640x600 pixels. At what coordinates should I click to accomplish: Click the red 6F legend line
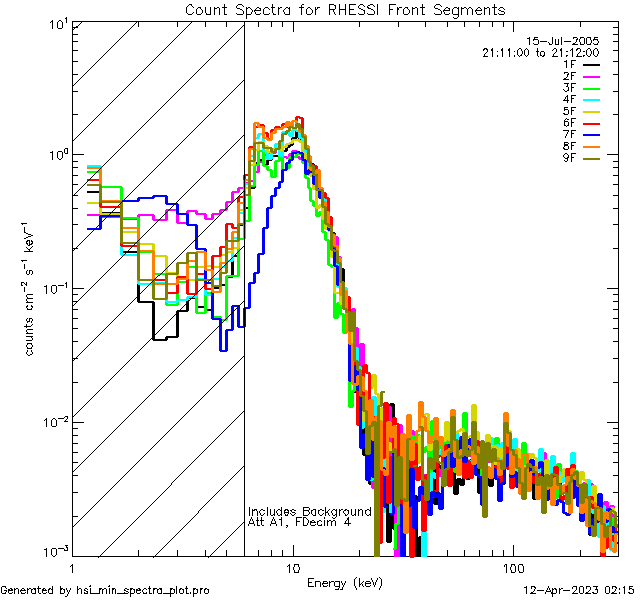pyautogui.click(x=591, y=123)
